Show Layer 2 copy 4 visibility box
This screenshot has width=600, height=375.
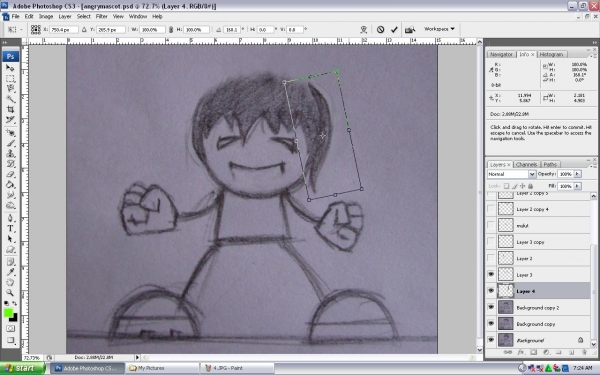coord(491,209)
